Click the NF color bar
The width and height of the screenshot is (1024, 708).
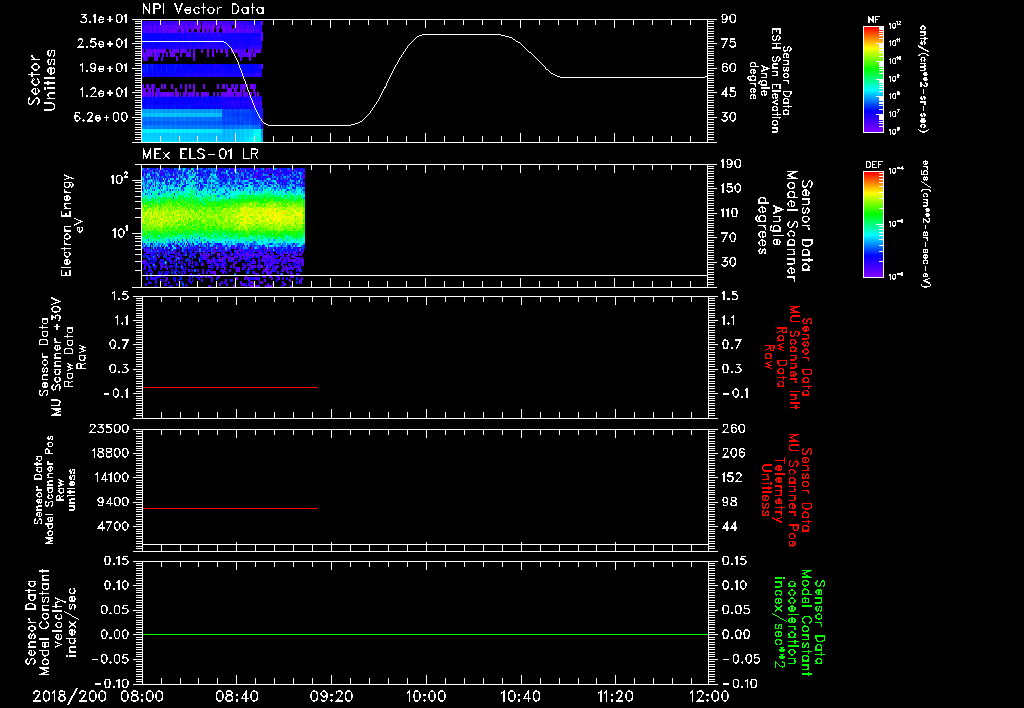point(873,78)
